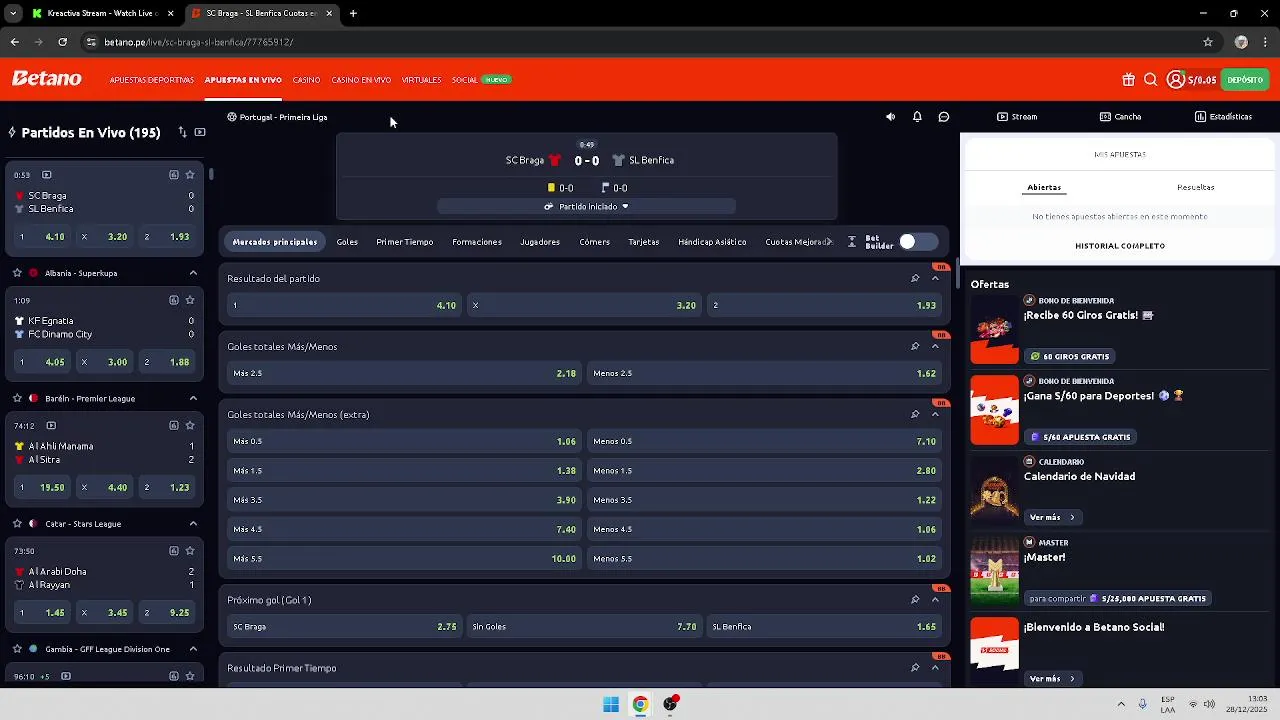This screenshot has height=720, width=1280.
Task: Click Ver más under Calendario de Navidad
Action: (x=1051, y=518)
